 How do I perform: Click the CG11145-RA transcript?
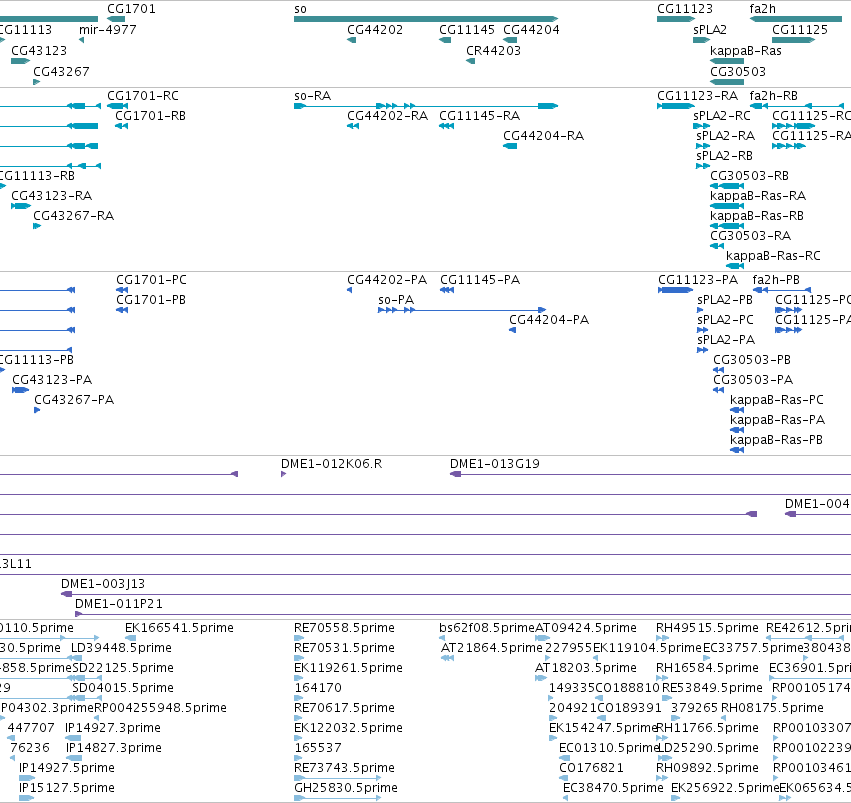pos(446,126)
